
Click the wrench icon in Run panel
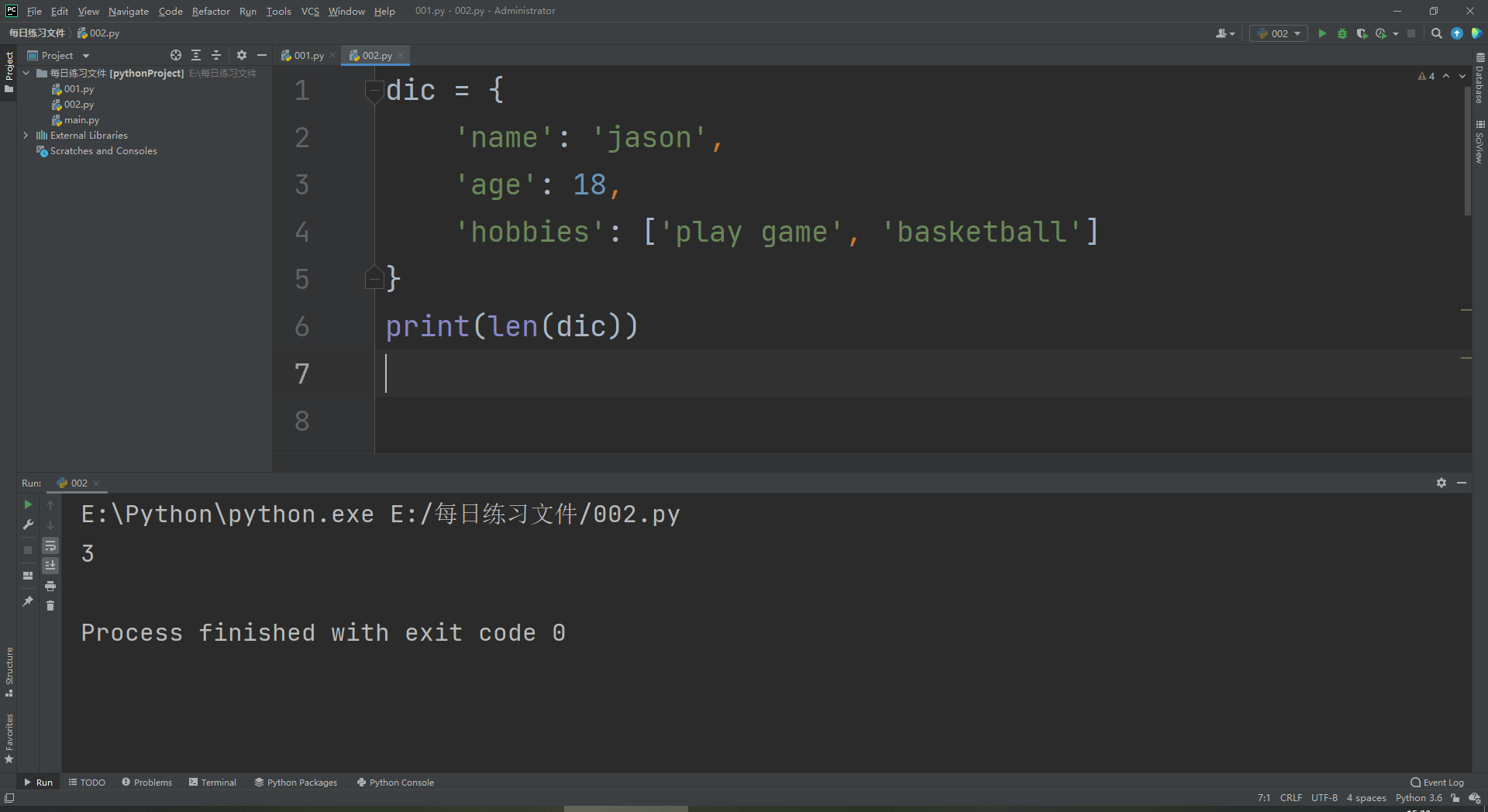click(28, 525)
